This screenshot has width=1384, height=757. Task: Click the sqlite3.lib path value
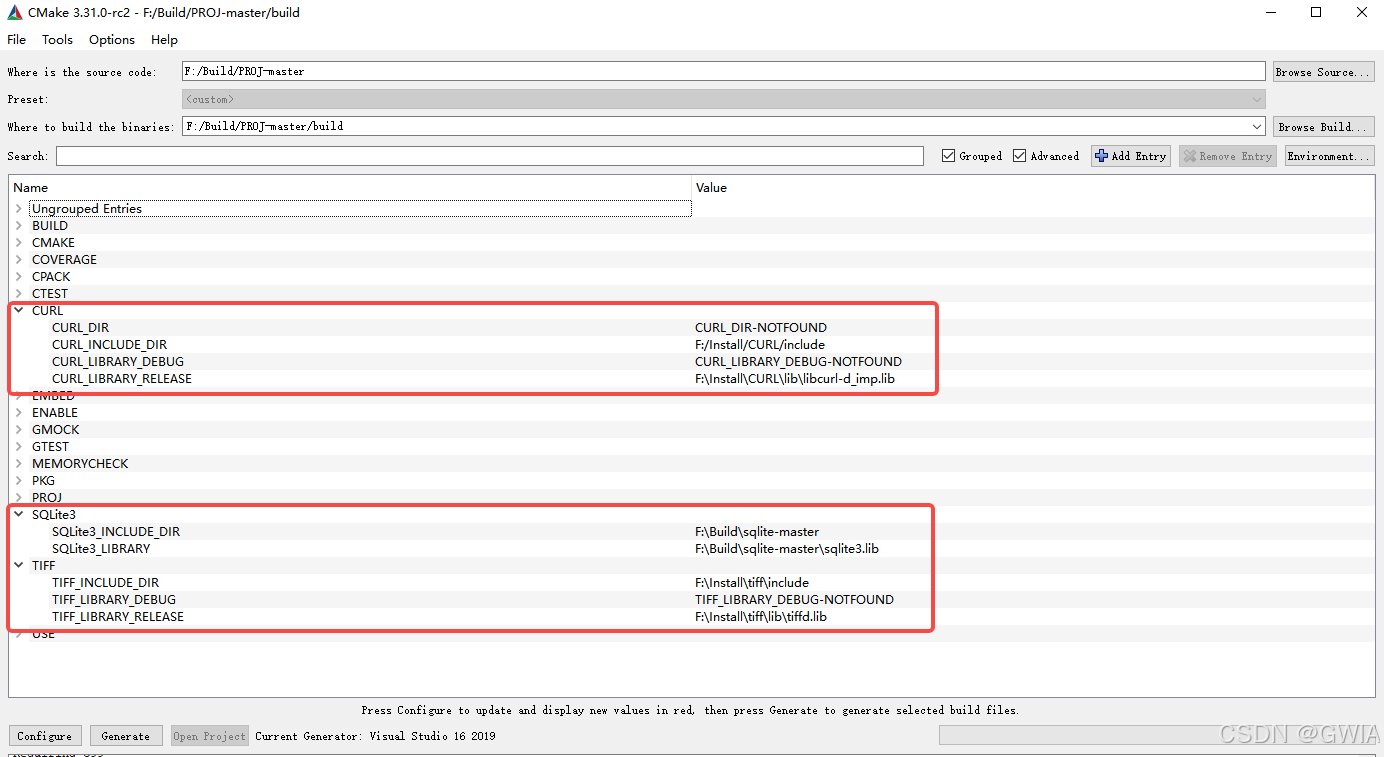coord(787,549)
